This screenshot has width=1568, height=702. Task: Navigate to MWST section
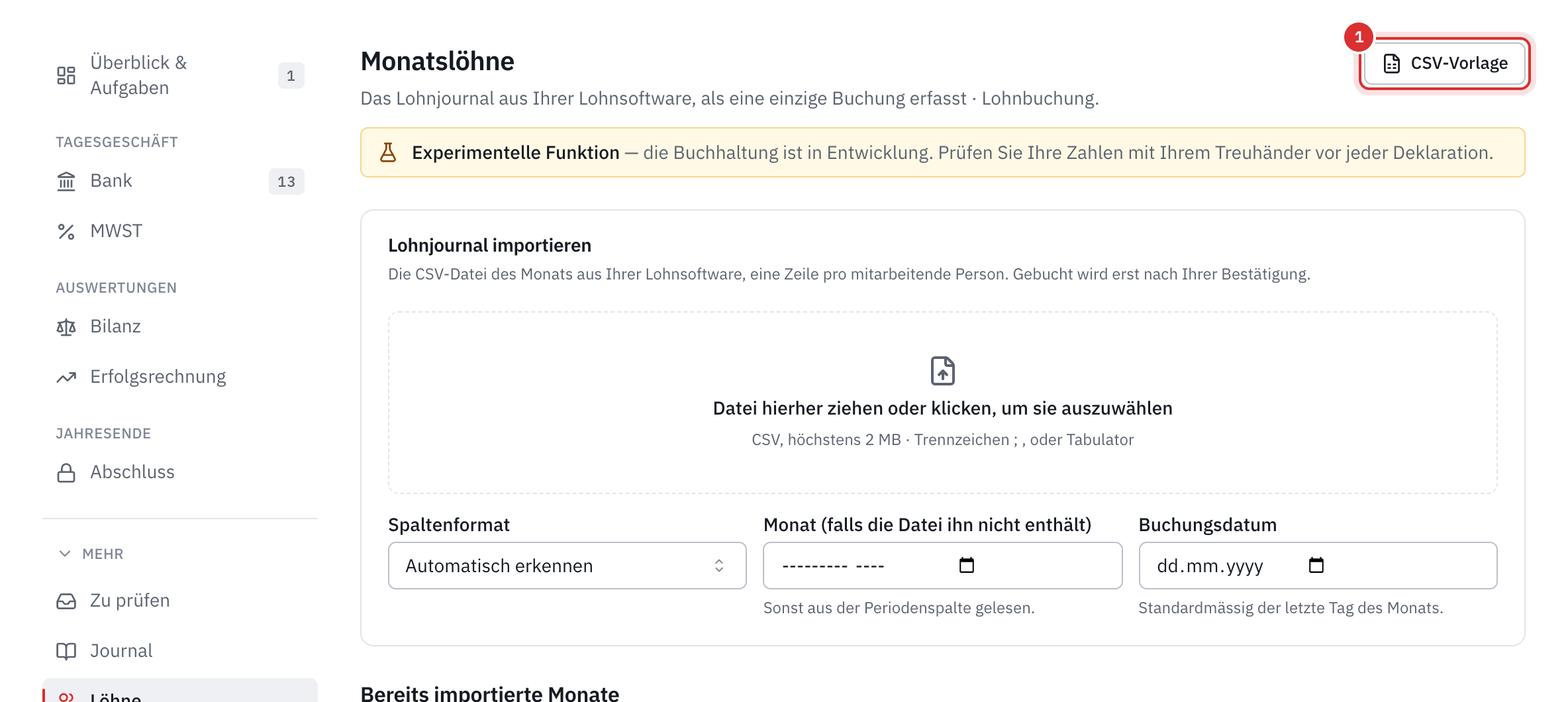[x=180, y=231]
